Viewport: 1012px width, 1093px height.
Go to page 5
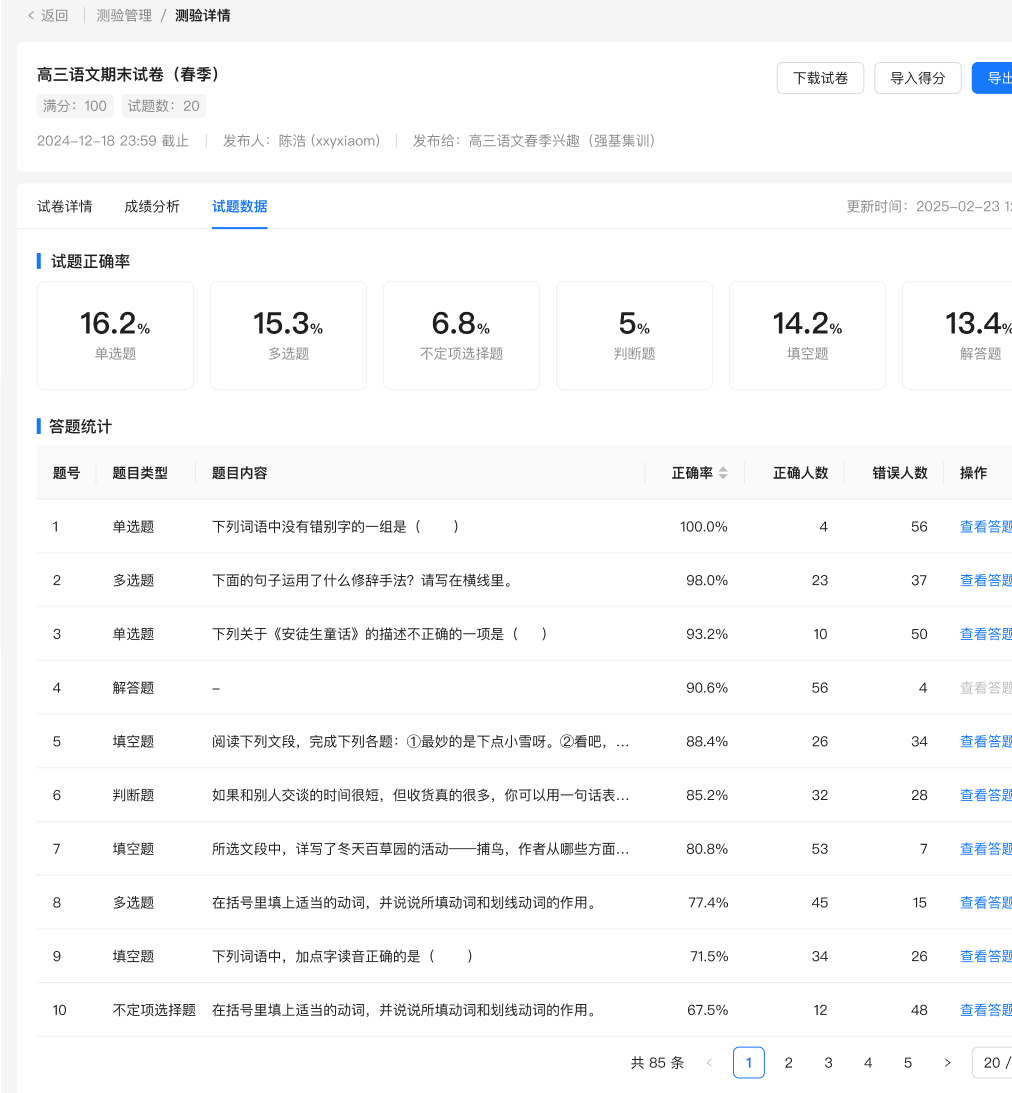click(x=907, y=1063)
